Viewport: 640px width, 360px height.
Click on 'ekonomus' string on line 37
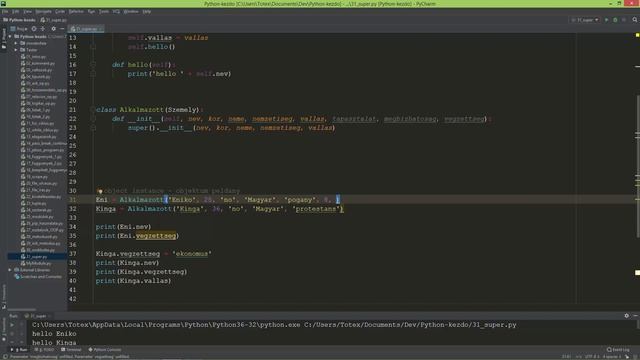point(191,253)
